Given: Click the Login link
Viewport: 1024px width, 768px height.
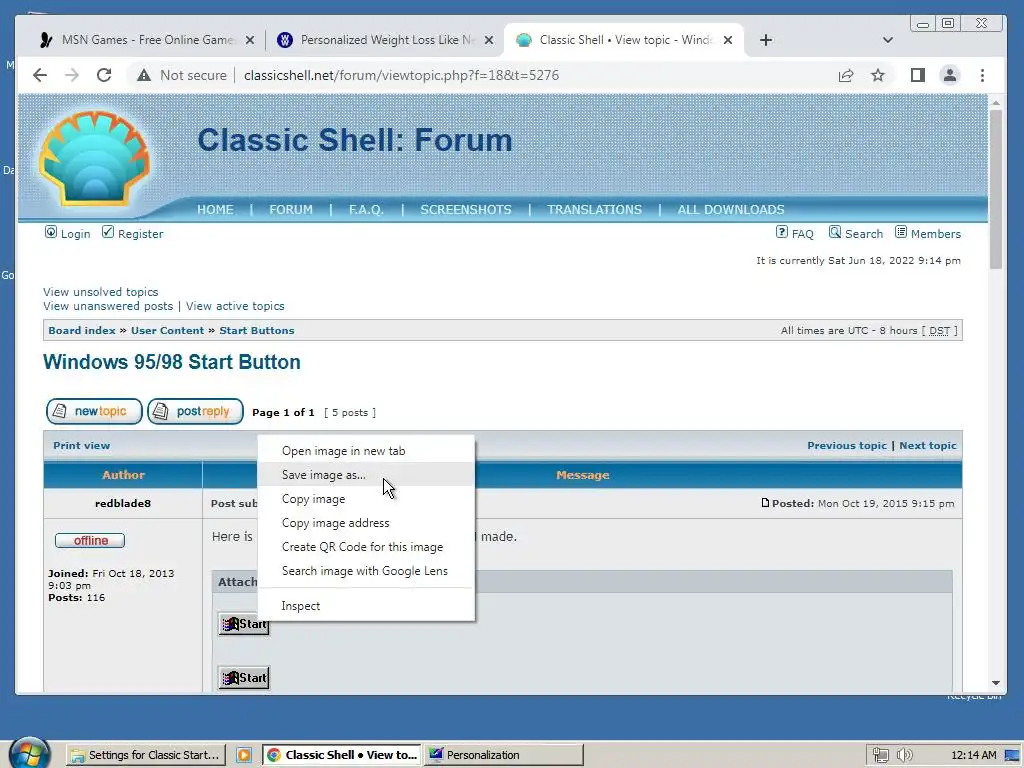Looking at the screenshot, I should tap(68, 233).
